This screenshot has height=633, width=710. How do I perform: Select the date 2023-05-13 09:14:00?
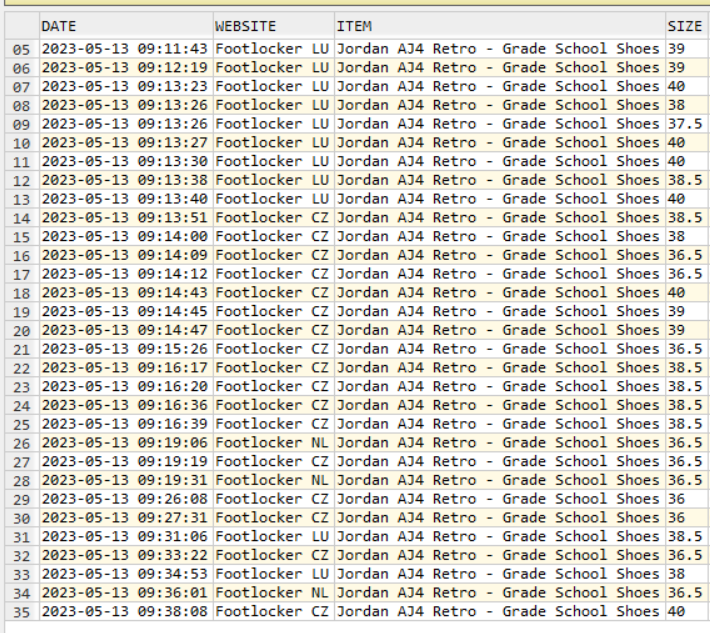click(x=125, y=236)
